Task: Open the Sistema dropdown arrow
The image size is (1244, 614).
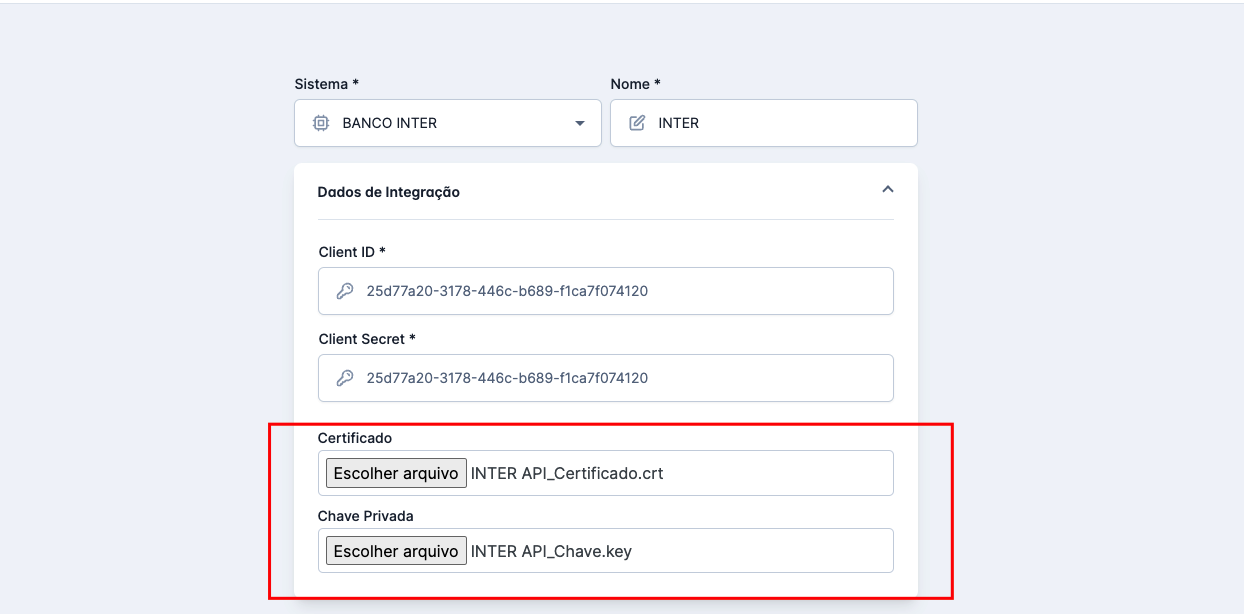Action: (580, 123)
